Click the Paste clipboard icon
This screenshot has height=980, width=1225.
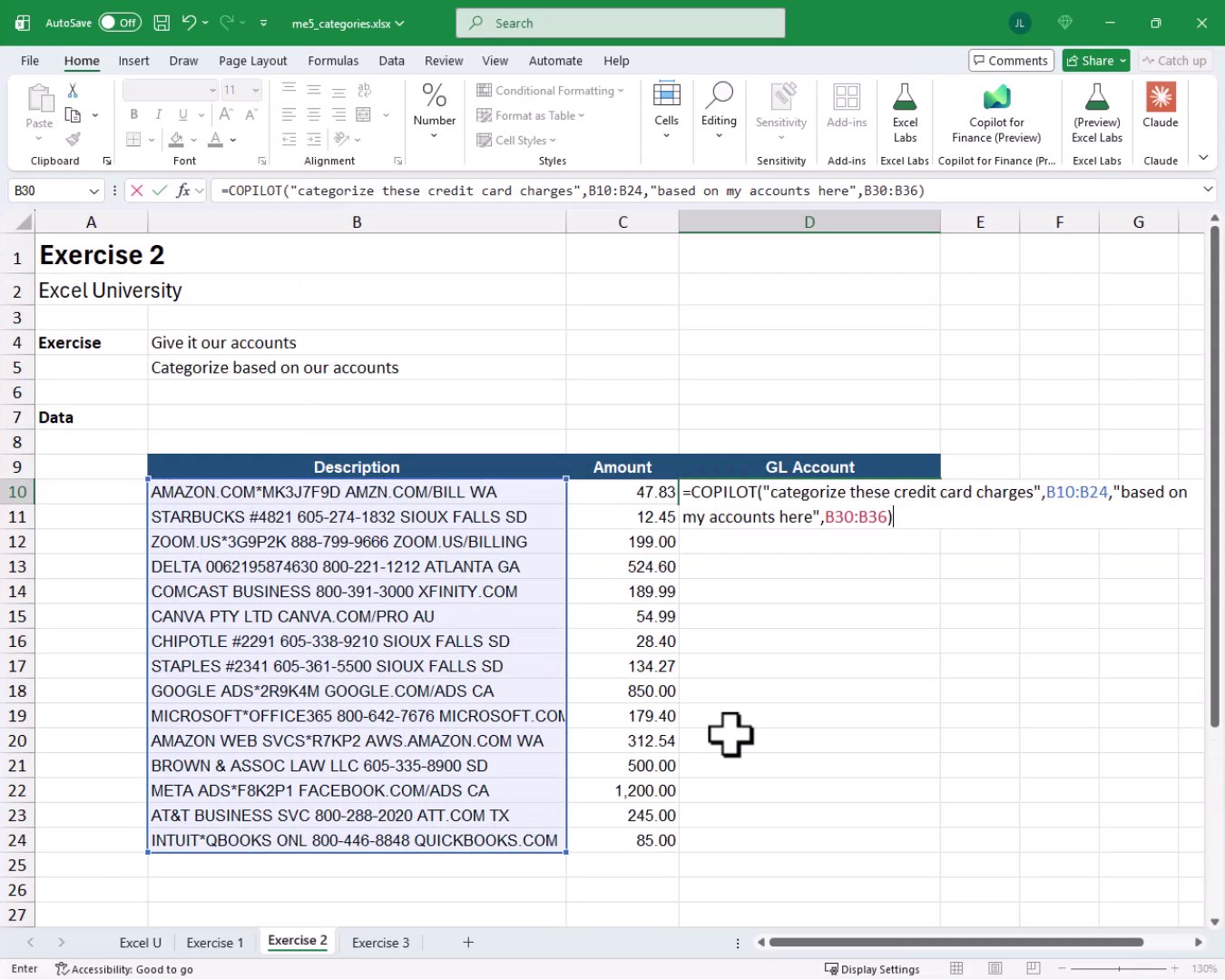point(39,97)
